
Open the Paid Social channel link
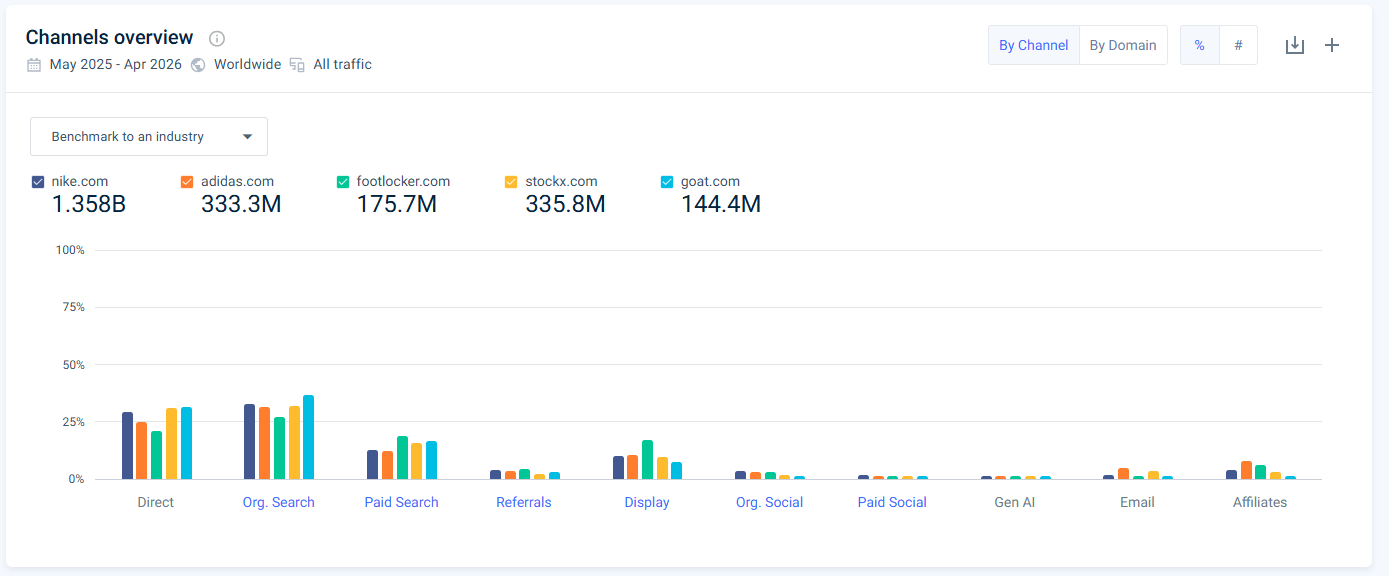coord(892,502)
